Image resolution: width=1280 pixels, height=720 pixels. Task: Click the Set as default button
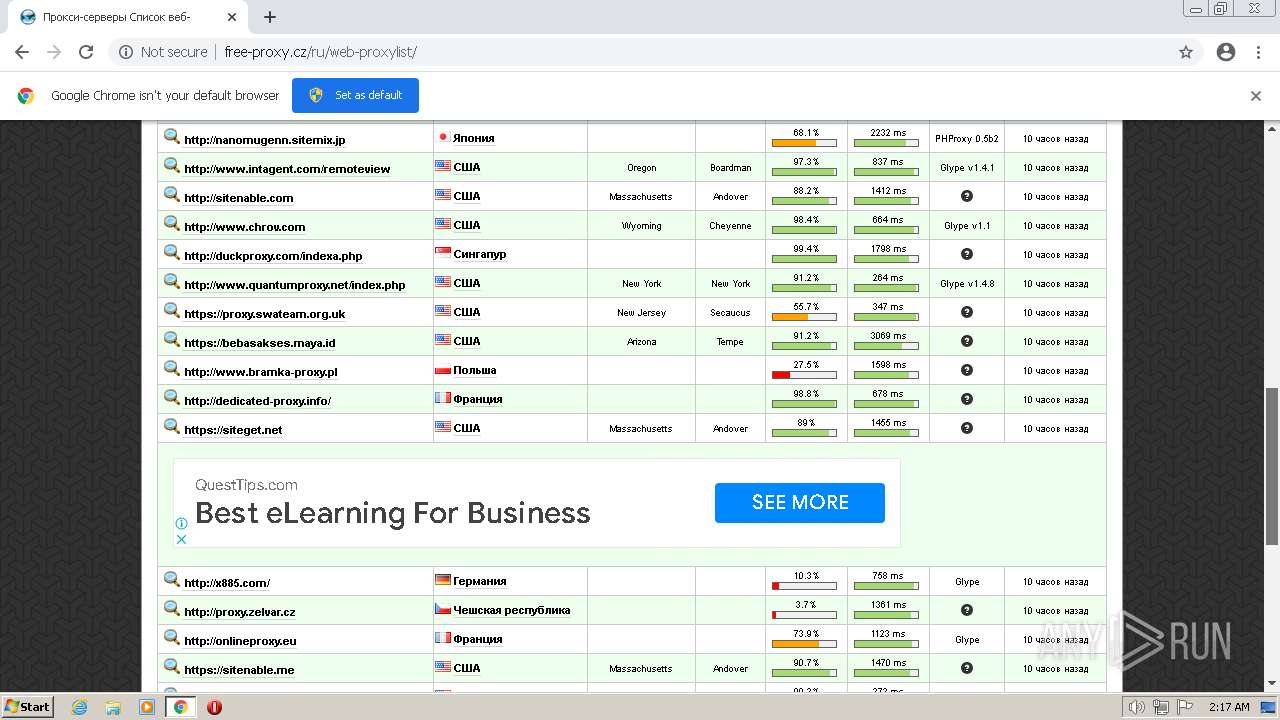tap(355, 95)
